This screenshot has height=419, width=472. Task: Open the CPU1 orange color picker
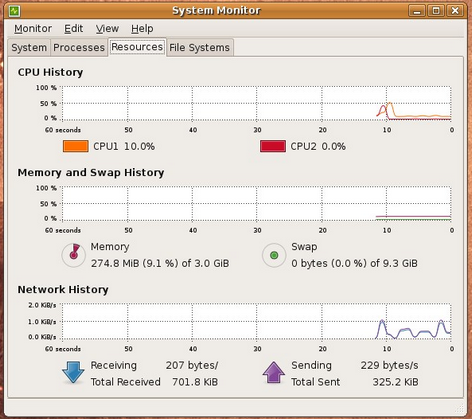(x=76, y=146)
